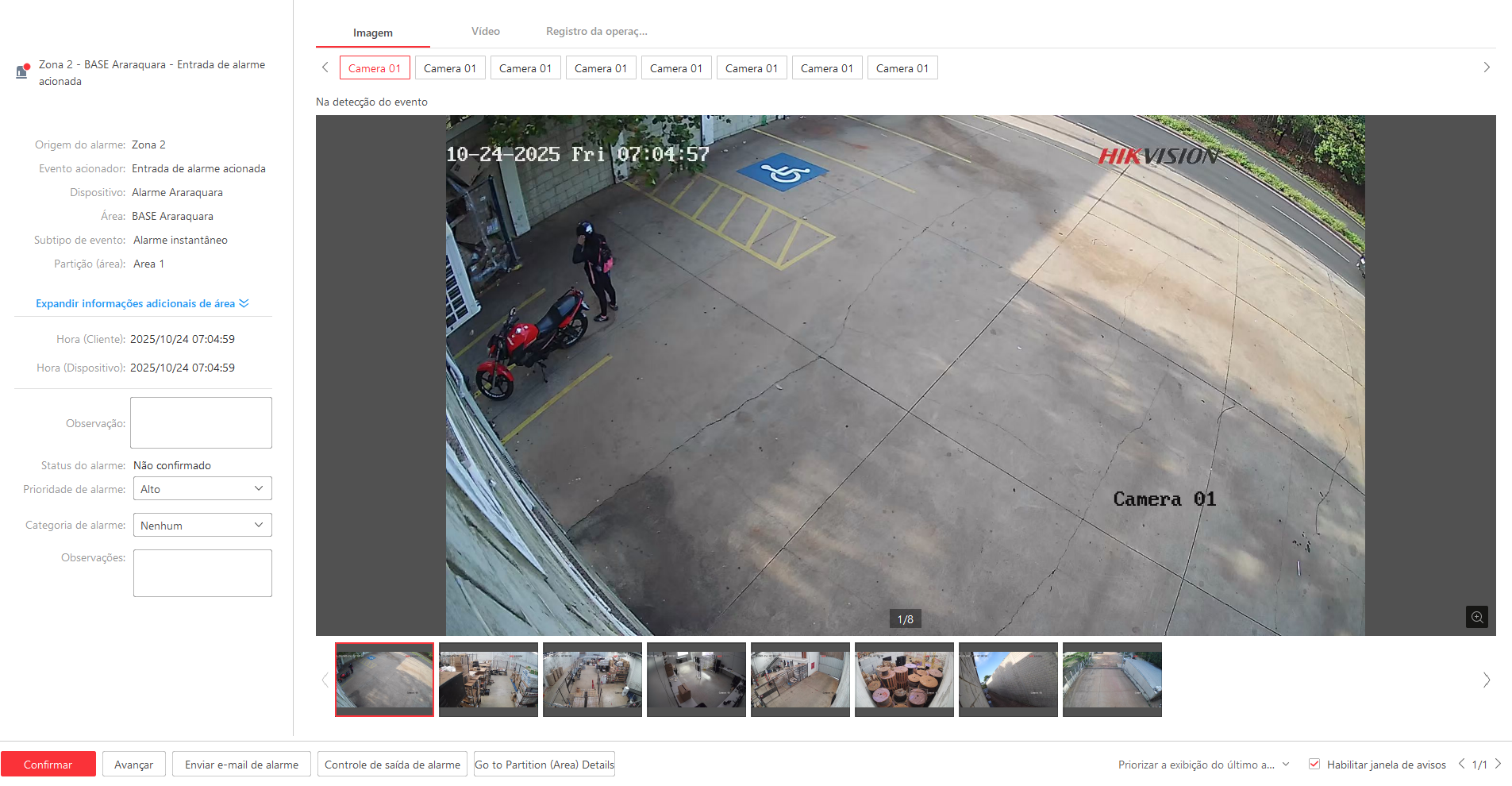Open Categoria de alarme dropdown
This screenshot has width=1512, height=786.
click(x=202, y=526)
